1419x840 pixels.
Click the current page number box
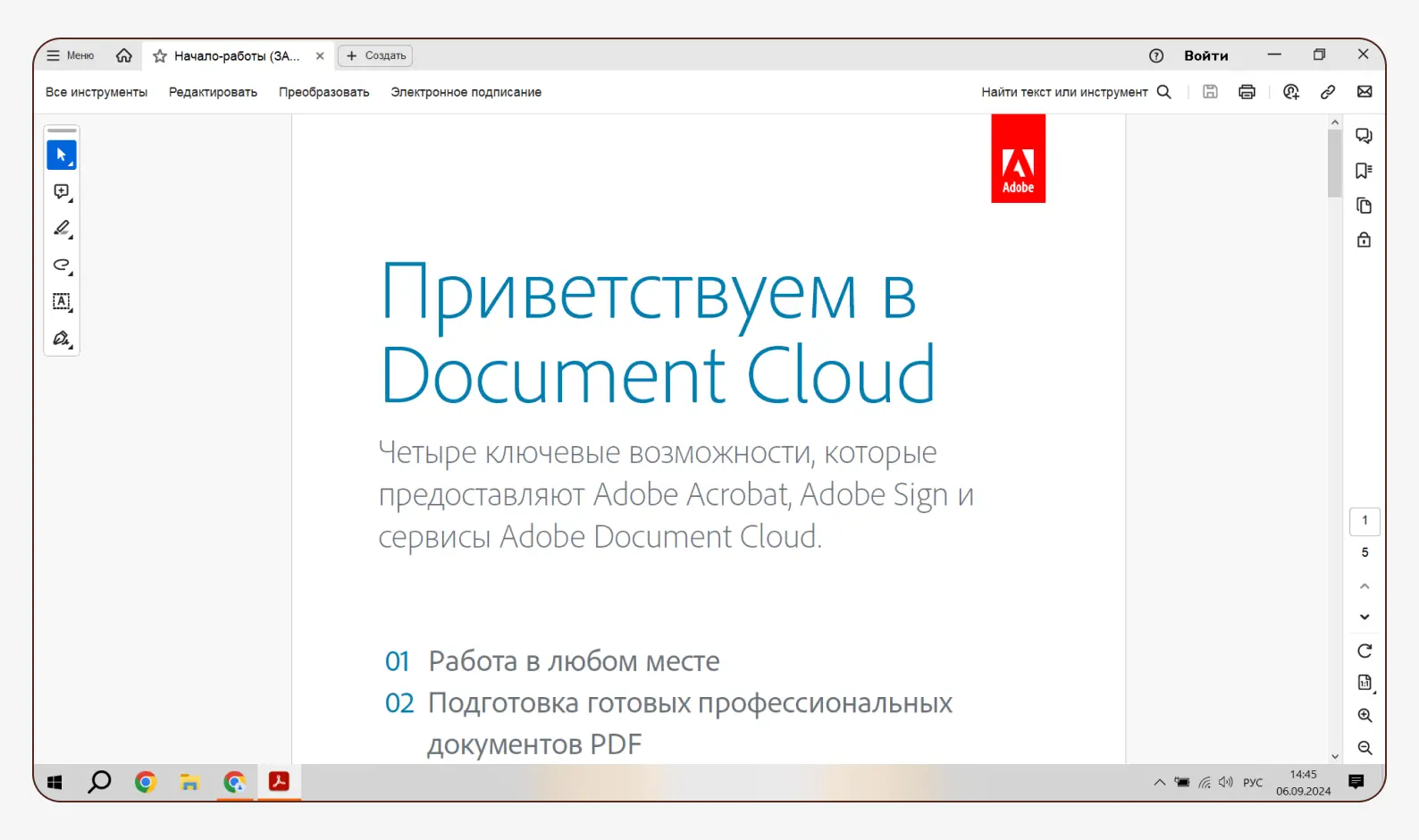tap(1364, 521)
